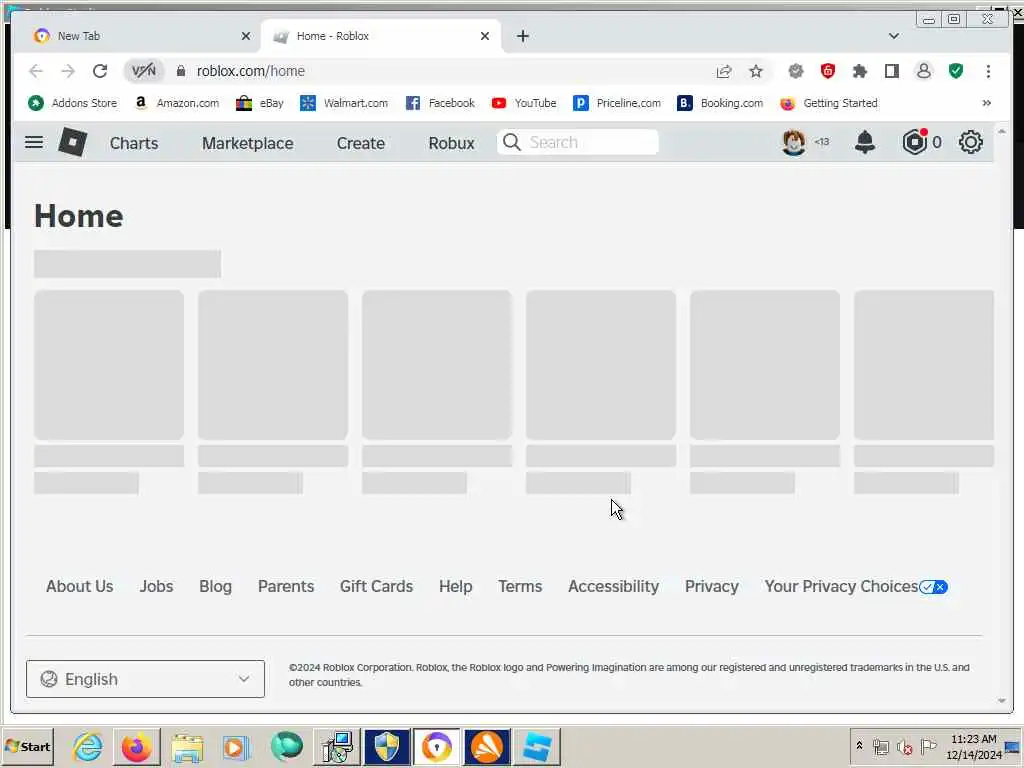This screenshot has height=768, width=1024.
Task: Bookmark this page with the star
Action: click(756, 71)
